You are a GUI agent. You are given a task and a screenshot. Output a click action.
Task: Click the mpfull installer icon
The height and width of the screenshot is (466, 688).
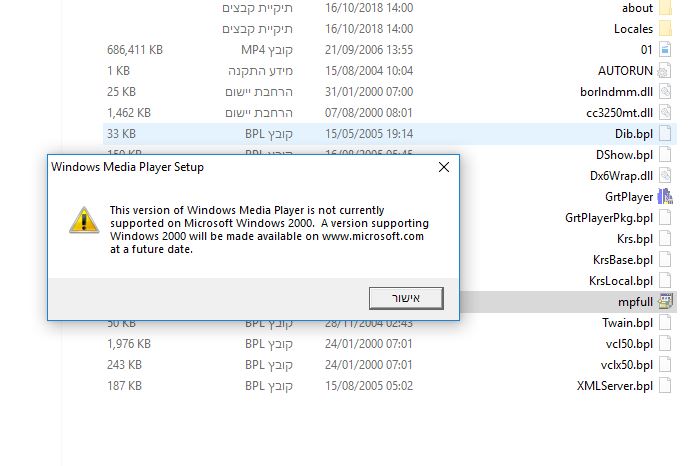pyautogui.click(x=665, y=301)
